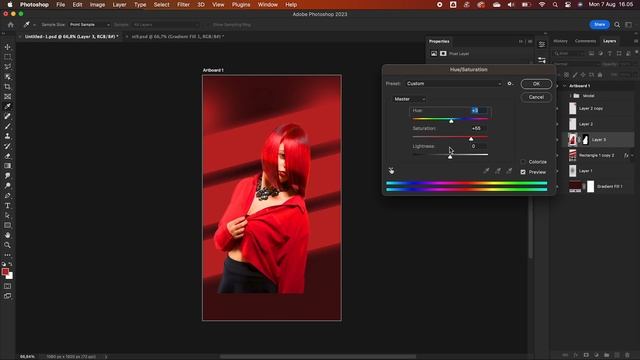Click the Home icon in options bar
Screen dimensions: 640x360
11,24
